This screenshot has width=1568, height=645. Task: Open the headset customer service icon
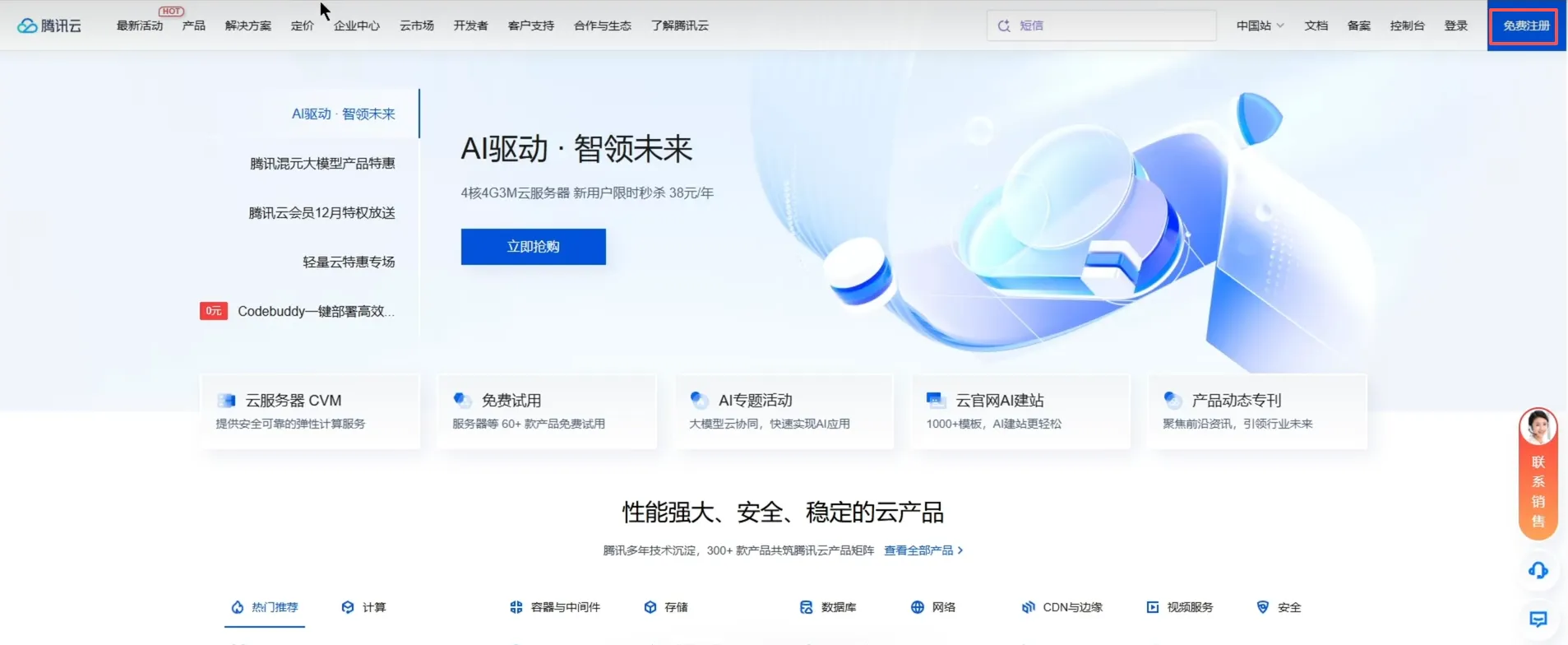1538,570
